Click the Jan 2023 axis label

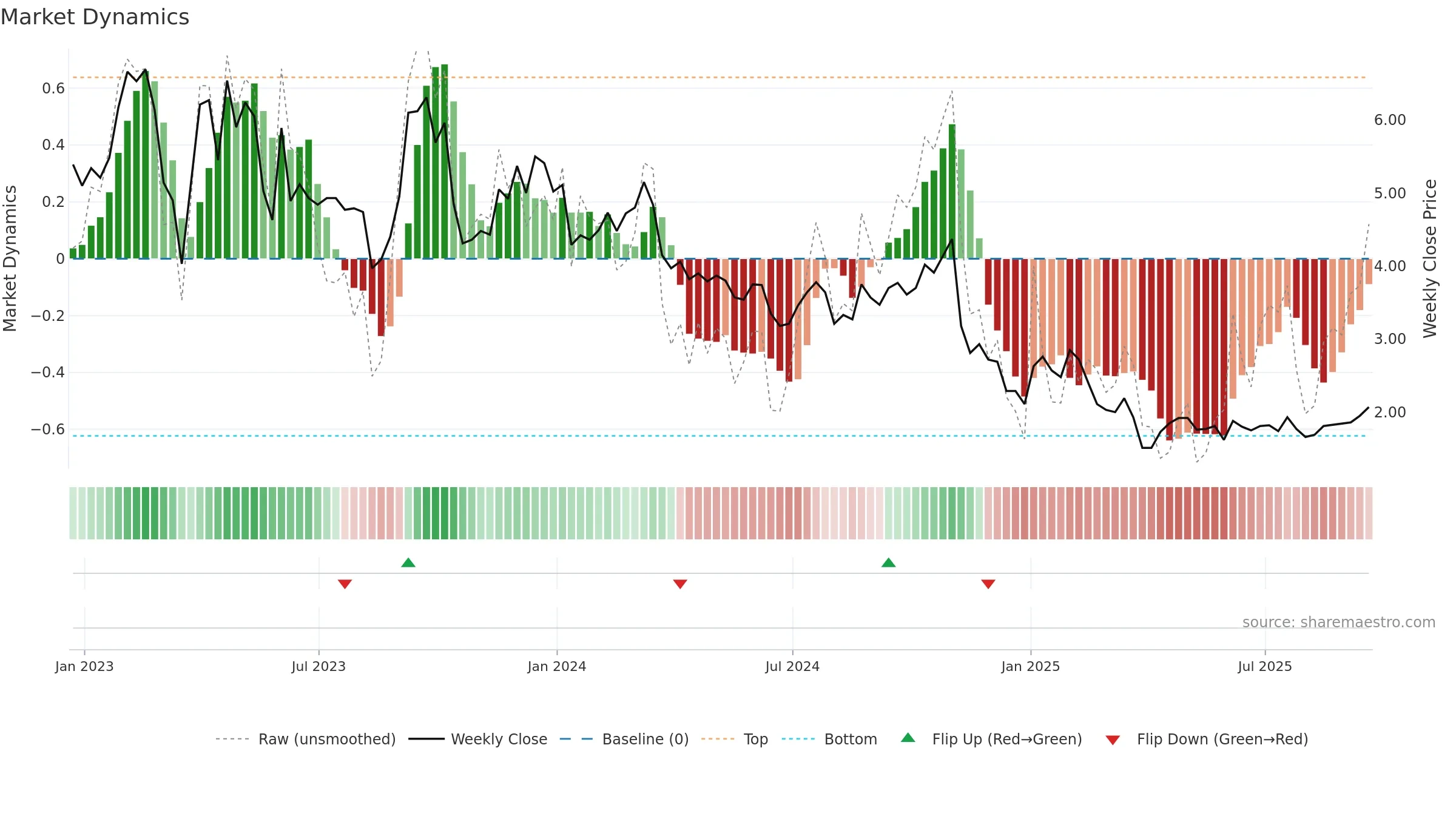coord(84,666)
